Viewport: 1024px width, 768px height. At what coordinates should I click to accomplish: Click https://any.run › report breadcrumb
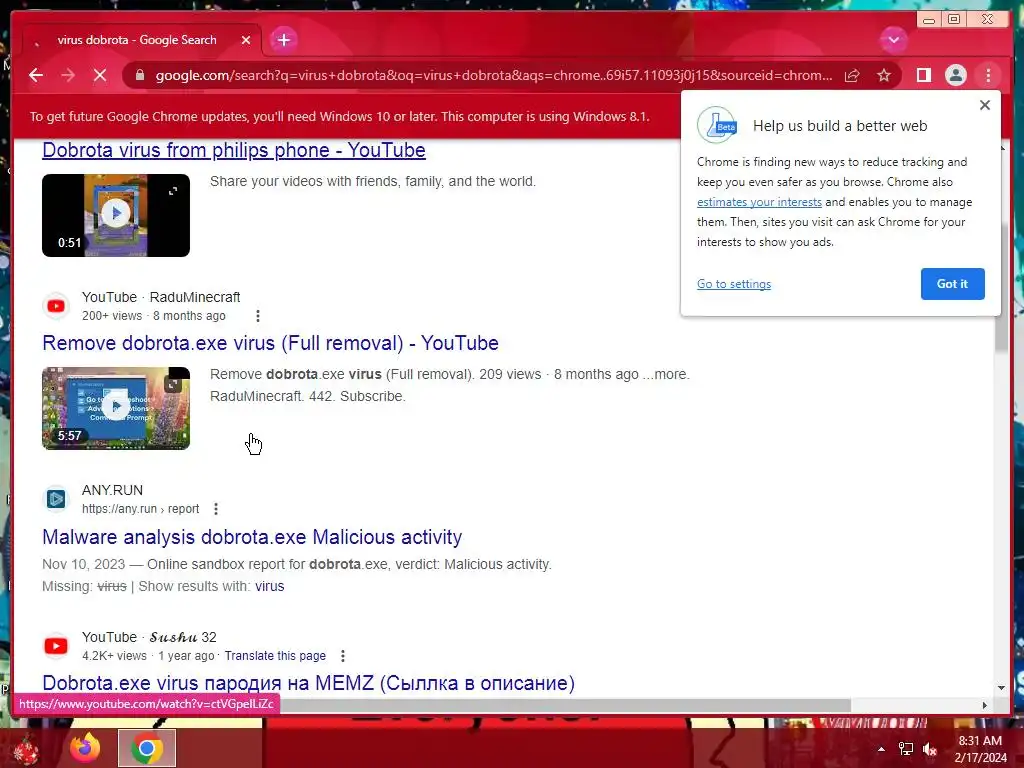coord(140,509)
